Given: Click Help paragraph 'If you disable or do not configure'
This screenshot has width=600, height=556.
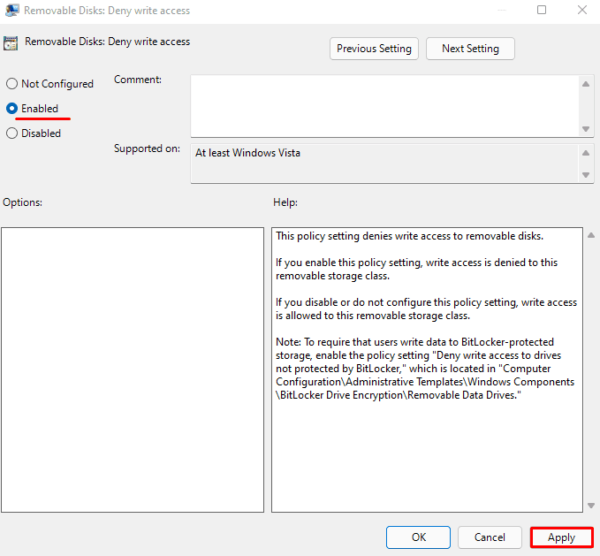Looking at the screenshot, I should point(426,309).
